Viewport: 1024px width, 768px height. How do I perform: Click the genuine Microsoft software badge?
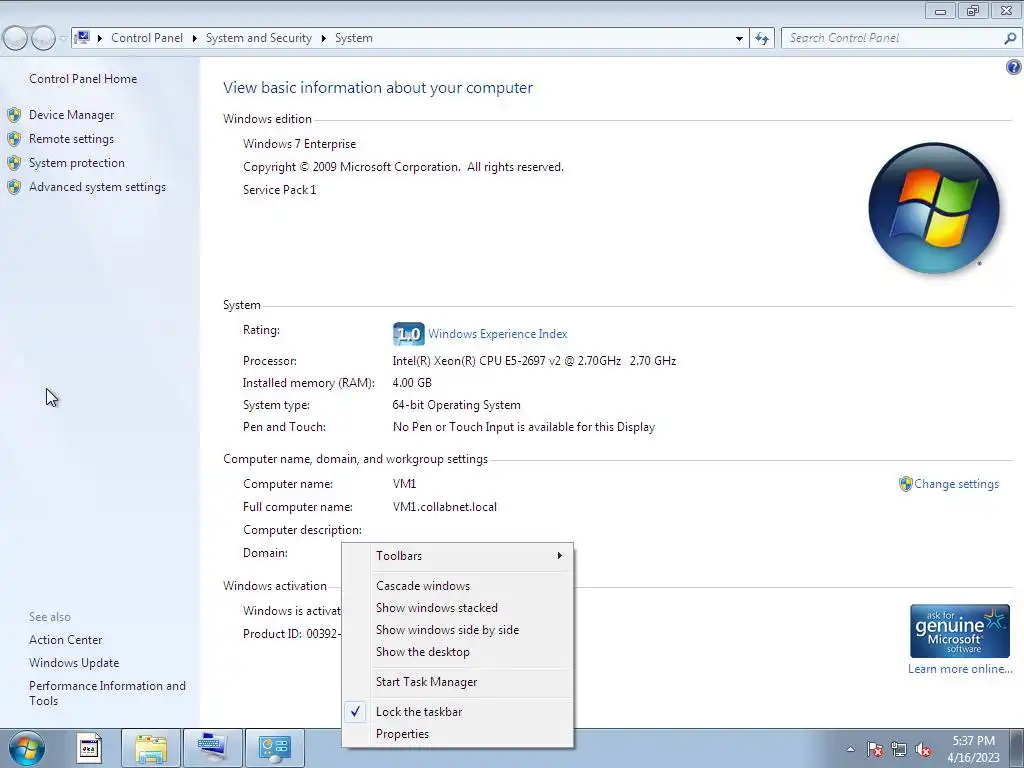pos(959,631)
